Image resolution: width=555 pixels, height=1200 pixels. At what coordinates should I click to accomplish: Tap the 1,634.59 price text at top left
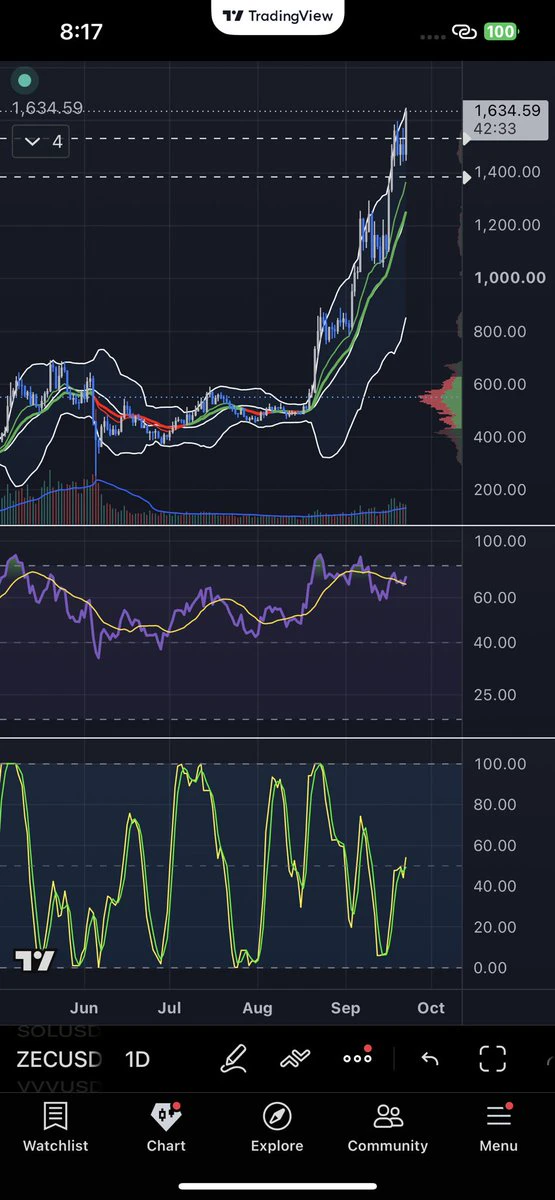(47, 109)
